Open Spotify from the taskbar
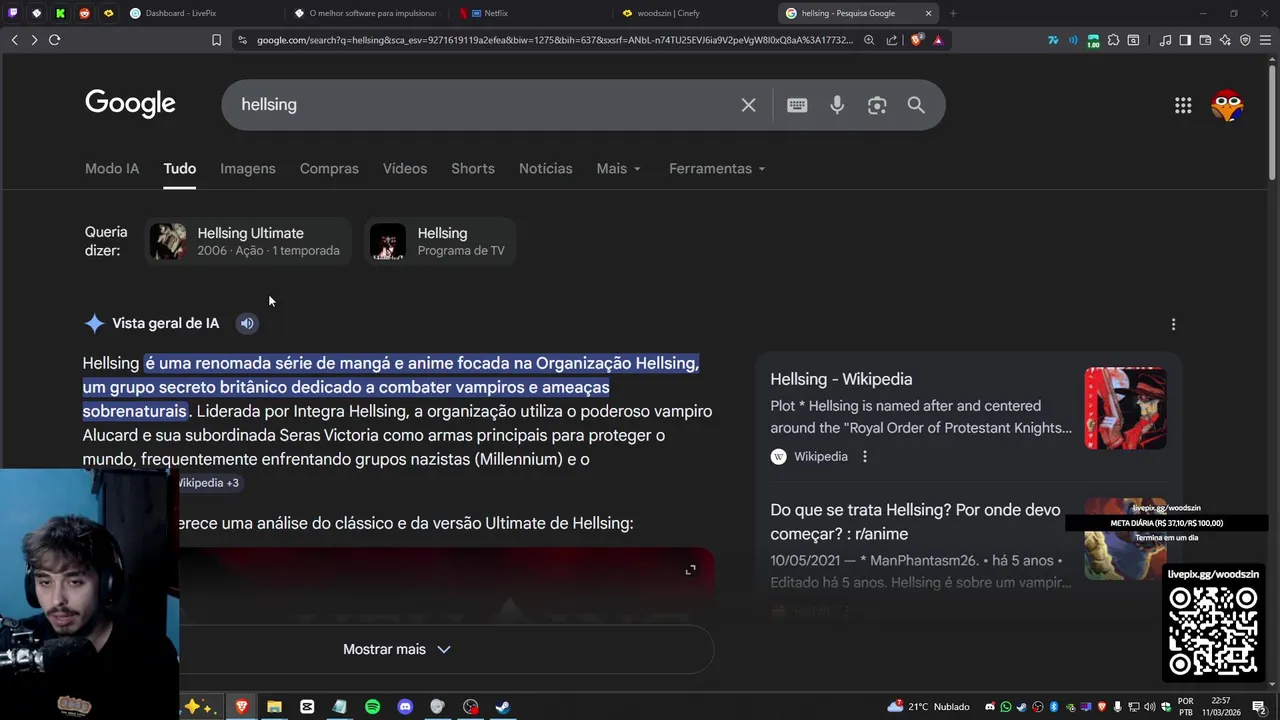Screen dimensions: 1280x720 coord(372,707)
